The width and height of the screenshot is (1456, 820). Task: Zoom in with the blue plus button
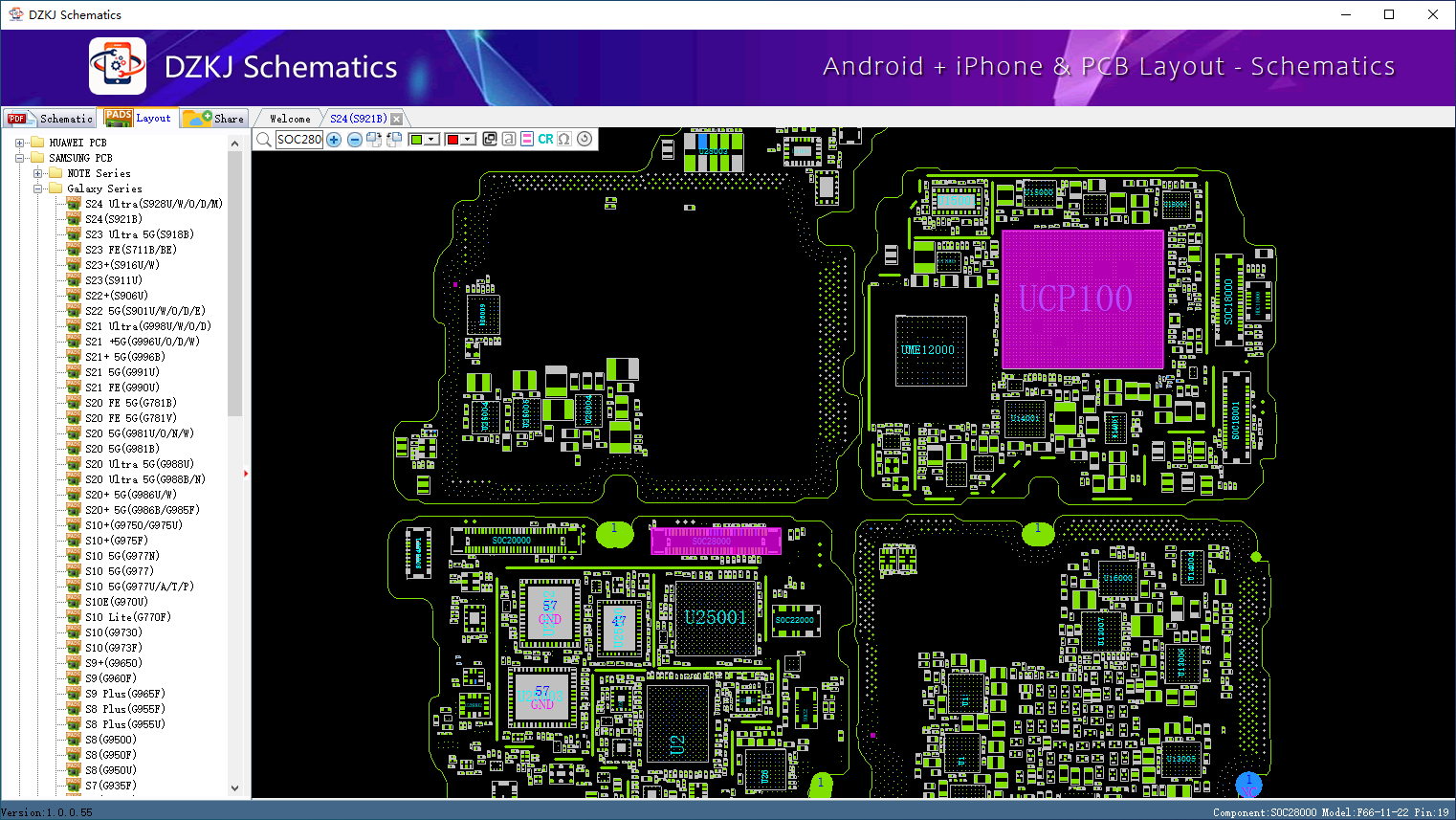coord(334,140)
